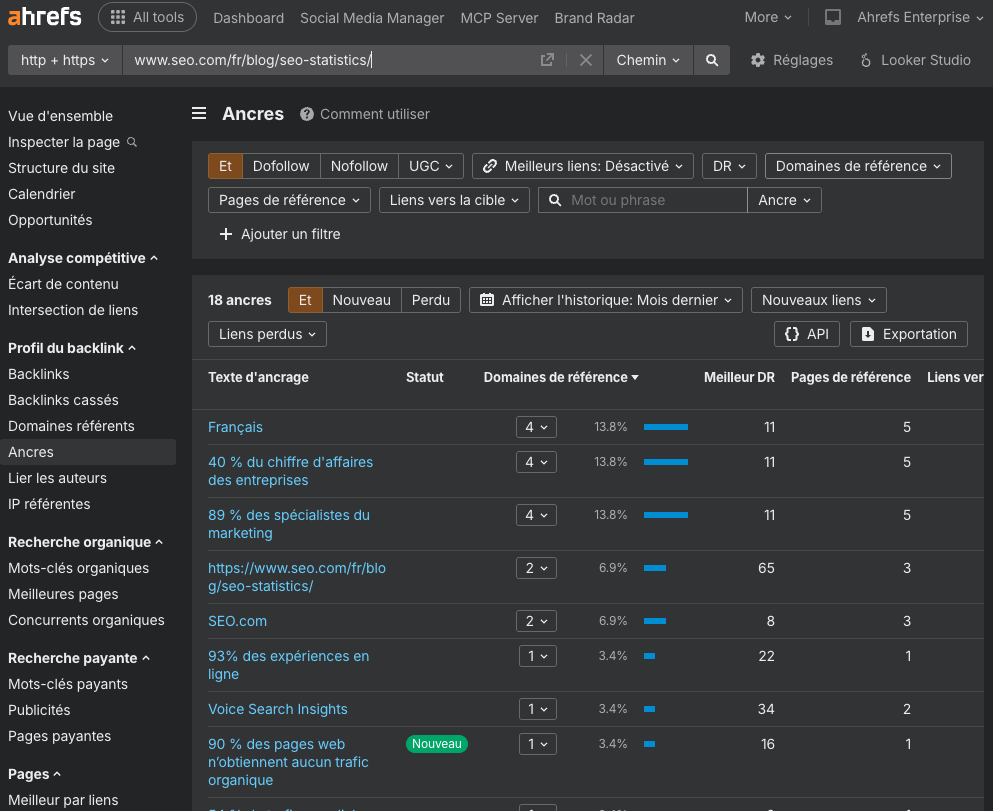Open Réglages gear settings
The image size is (993, 811).
coord(791,60)
